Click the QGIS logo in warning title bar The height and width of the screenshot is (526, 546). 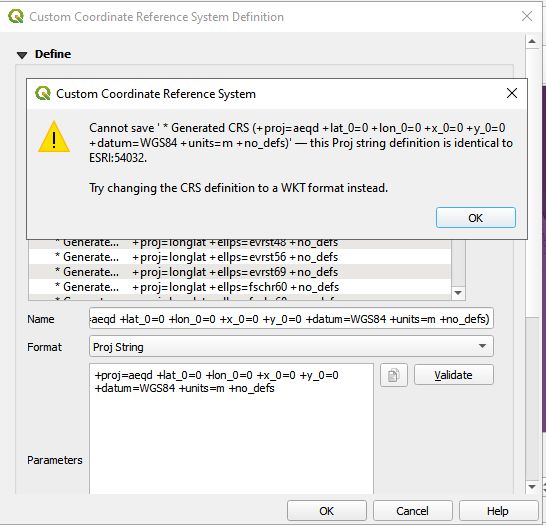click(43, 93)
